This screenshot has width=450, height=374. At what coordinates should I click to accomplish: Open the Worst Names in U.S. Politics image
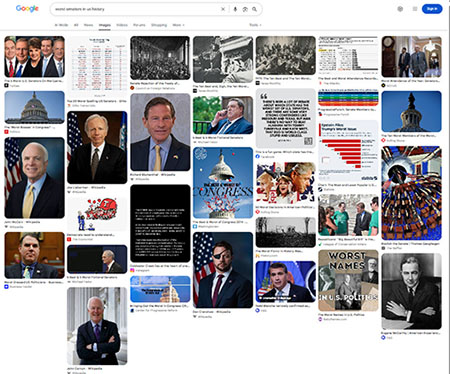[348, 281]
